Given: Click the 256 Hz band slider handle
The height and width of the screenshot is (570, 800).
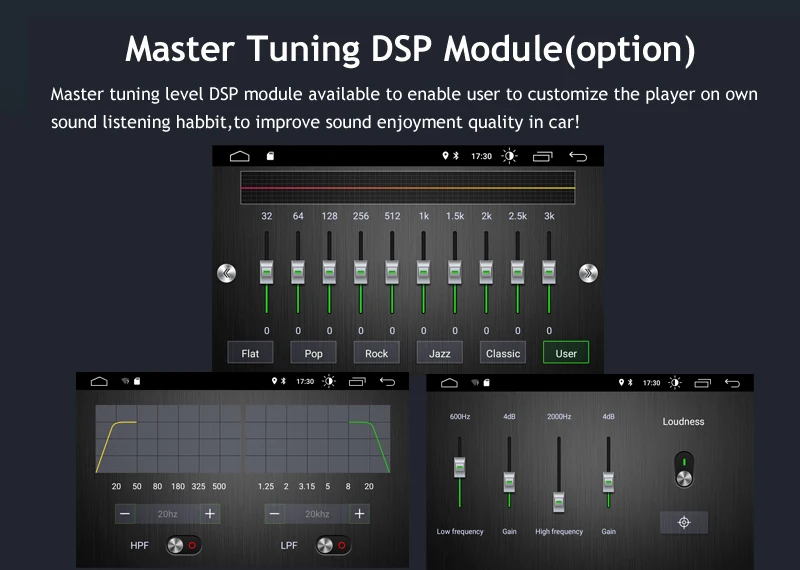Looking at the screenshot, I should 361,272.
